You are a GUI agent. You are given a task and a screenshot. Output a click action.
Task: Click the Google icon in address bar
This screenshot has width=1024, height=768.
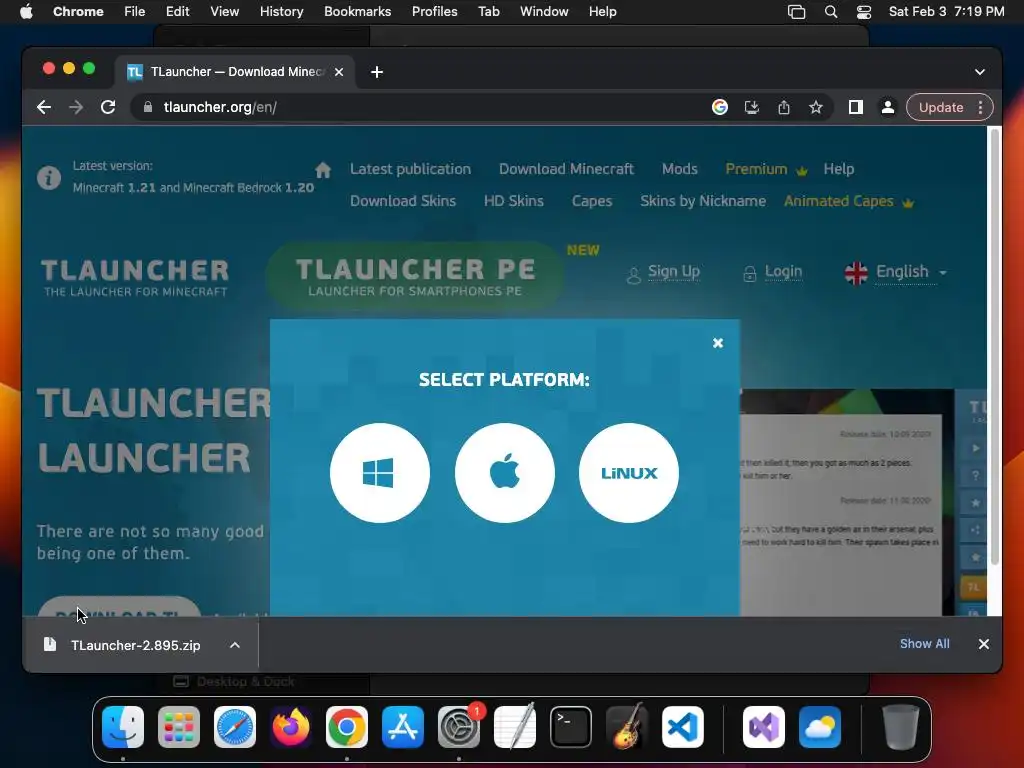[720, 107]
